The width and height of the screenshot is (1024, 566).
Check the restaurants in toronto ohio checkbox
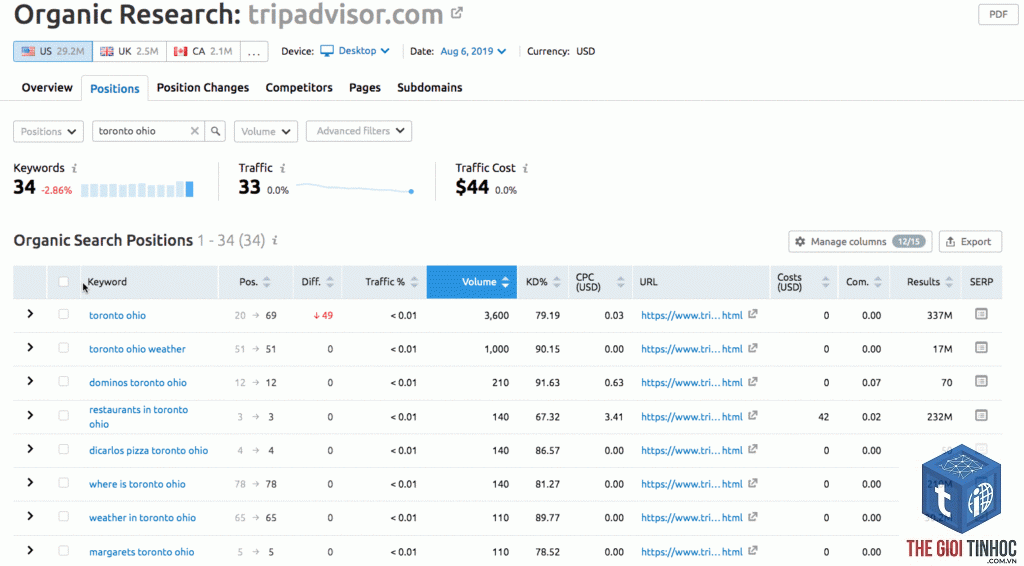pyautogui.click(x=63, y=415)
